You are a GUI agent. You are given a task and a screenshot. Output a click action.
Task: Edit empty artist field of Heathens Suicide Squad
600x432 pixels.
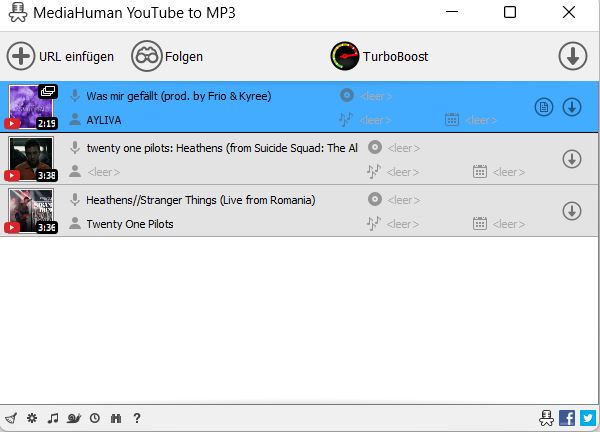[x=104, y=172]
